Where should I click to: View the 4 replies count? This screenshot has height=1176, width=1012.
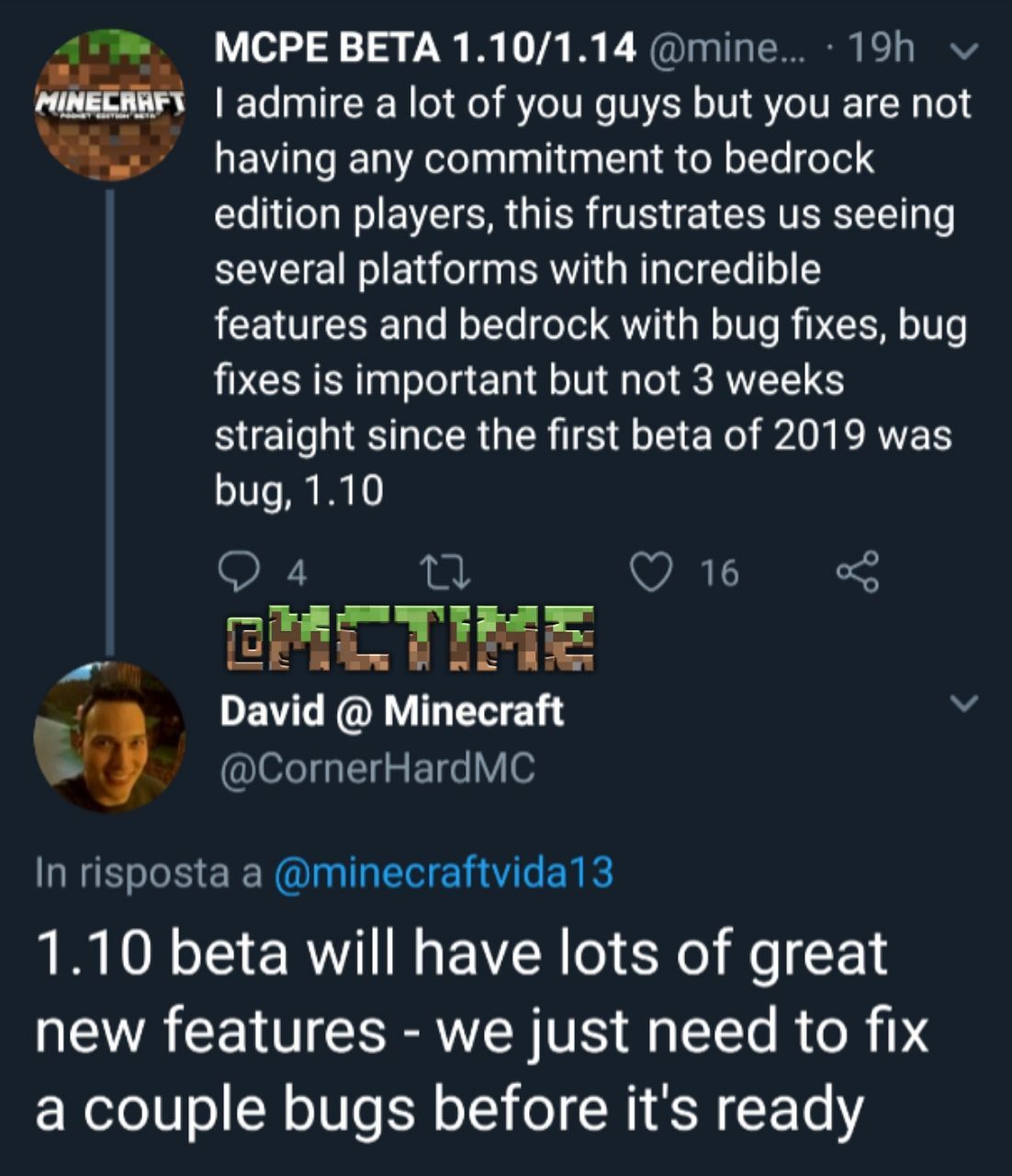pos(297,573)
